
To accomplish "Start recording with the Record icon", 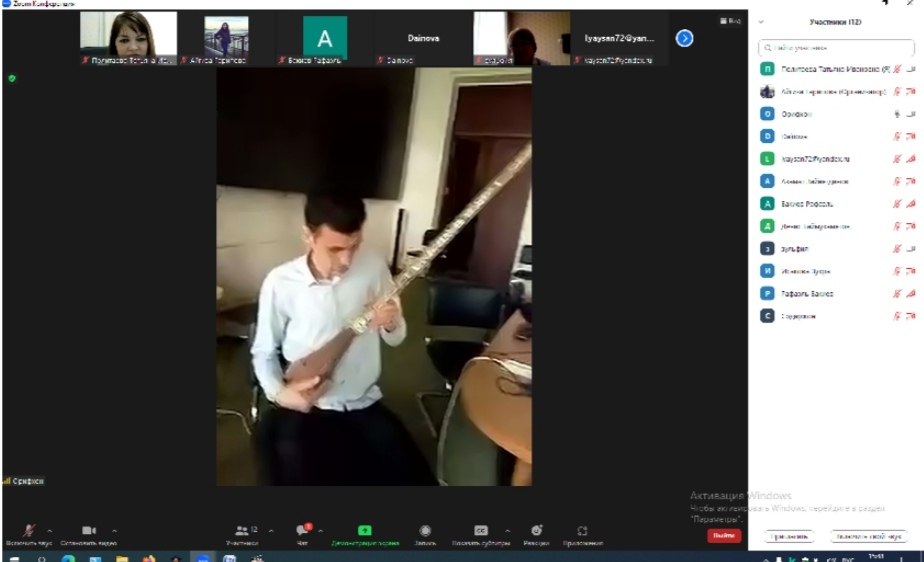I will coord(425,531).
